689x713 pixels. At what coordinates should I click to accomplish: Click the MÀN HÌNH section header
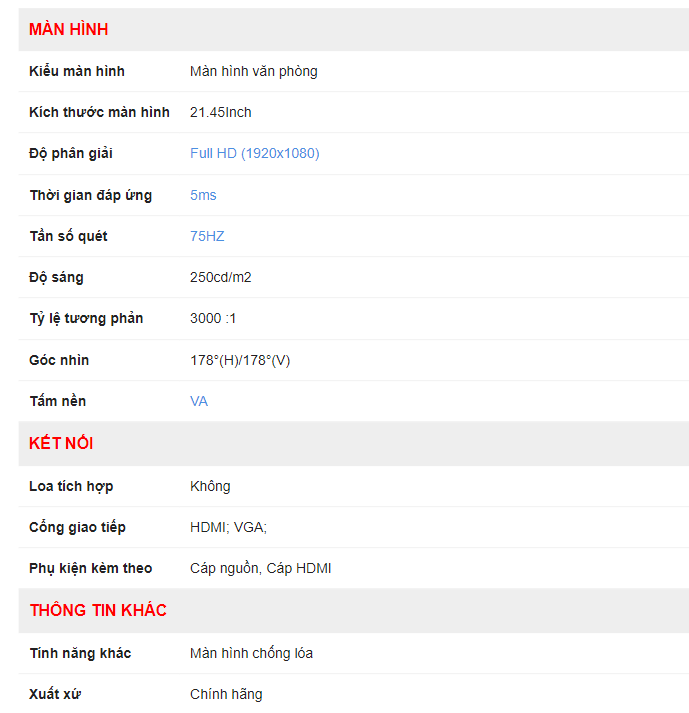tap(68, 29)
